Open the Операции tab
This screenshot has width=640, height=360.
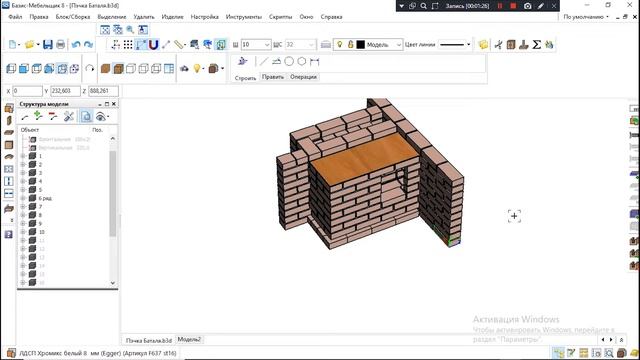[x=303, y=77]
